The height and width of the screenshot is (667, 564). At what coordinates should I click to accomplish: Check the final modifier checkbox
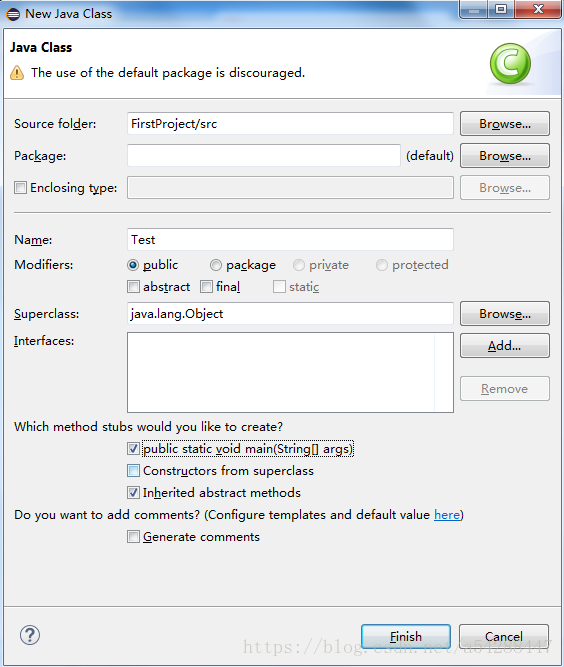[x=206, y=287]
